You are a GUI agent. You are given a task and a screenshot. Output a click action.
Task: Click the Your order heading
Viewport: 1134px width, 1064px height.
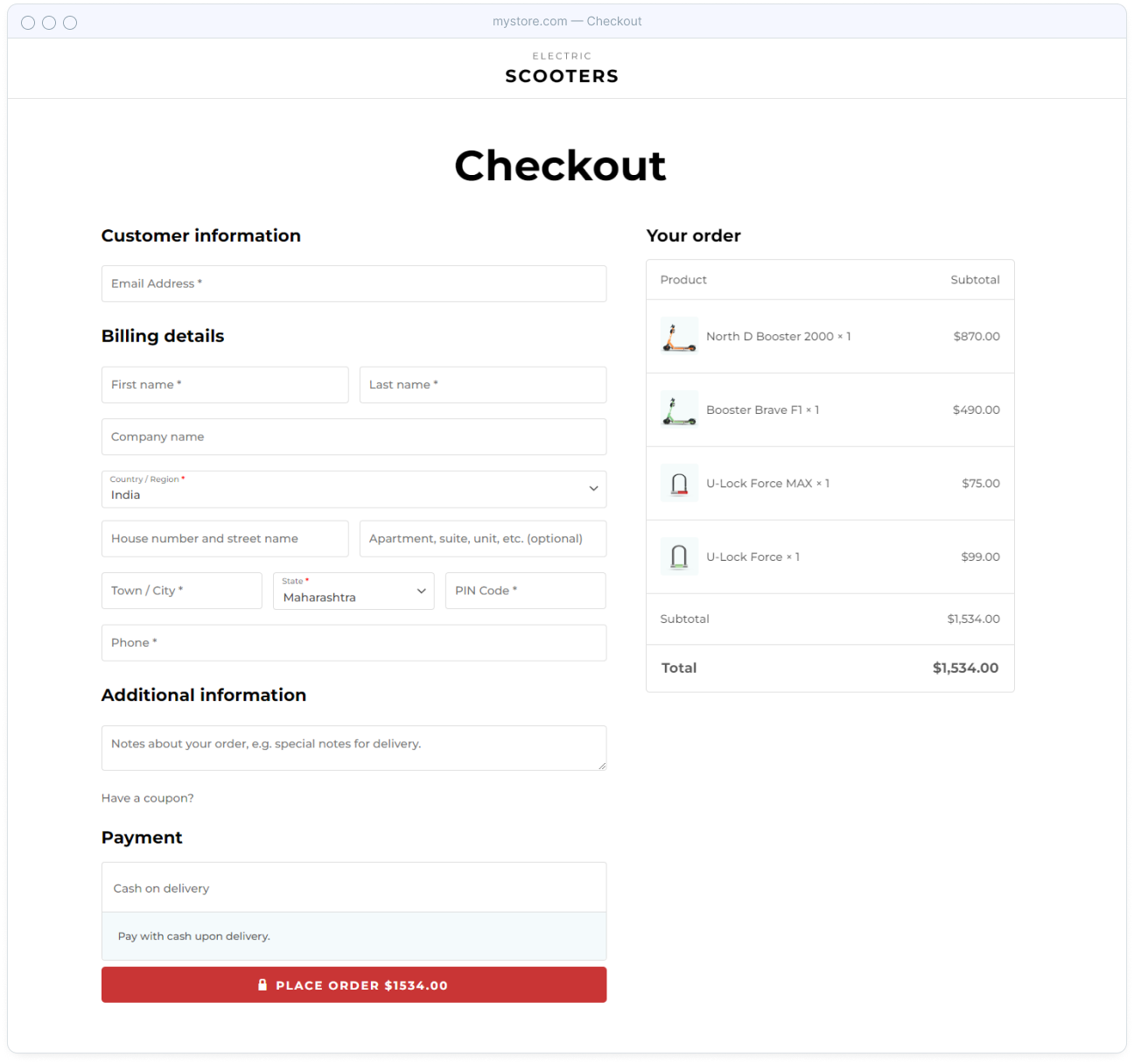click(x=693, y=235)
